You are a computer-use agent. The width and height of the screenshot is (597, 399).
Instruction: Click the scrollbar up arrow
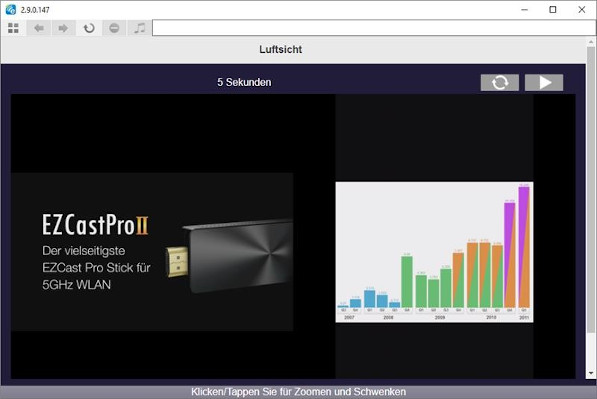[591, 42]
